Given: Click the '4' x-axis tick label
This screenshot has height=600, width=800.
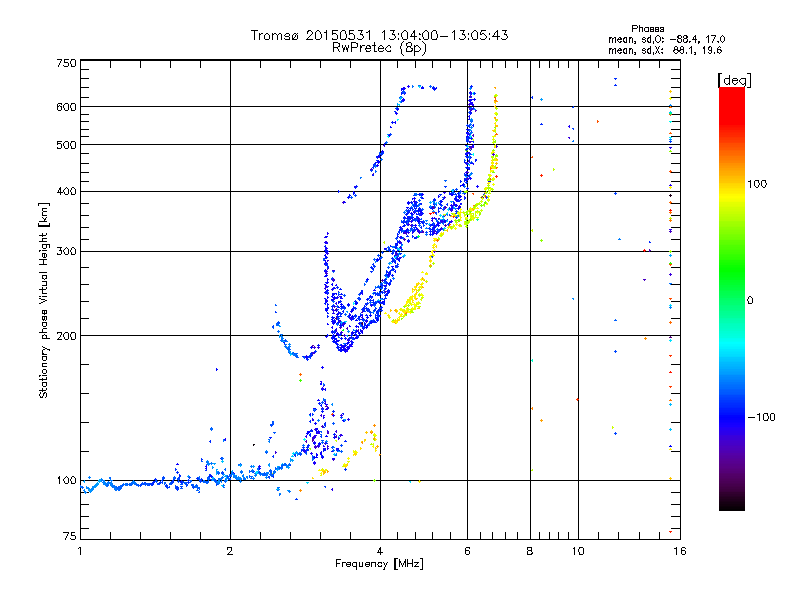Looking at the screenshot, I should click(380, 551).
